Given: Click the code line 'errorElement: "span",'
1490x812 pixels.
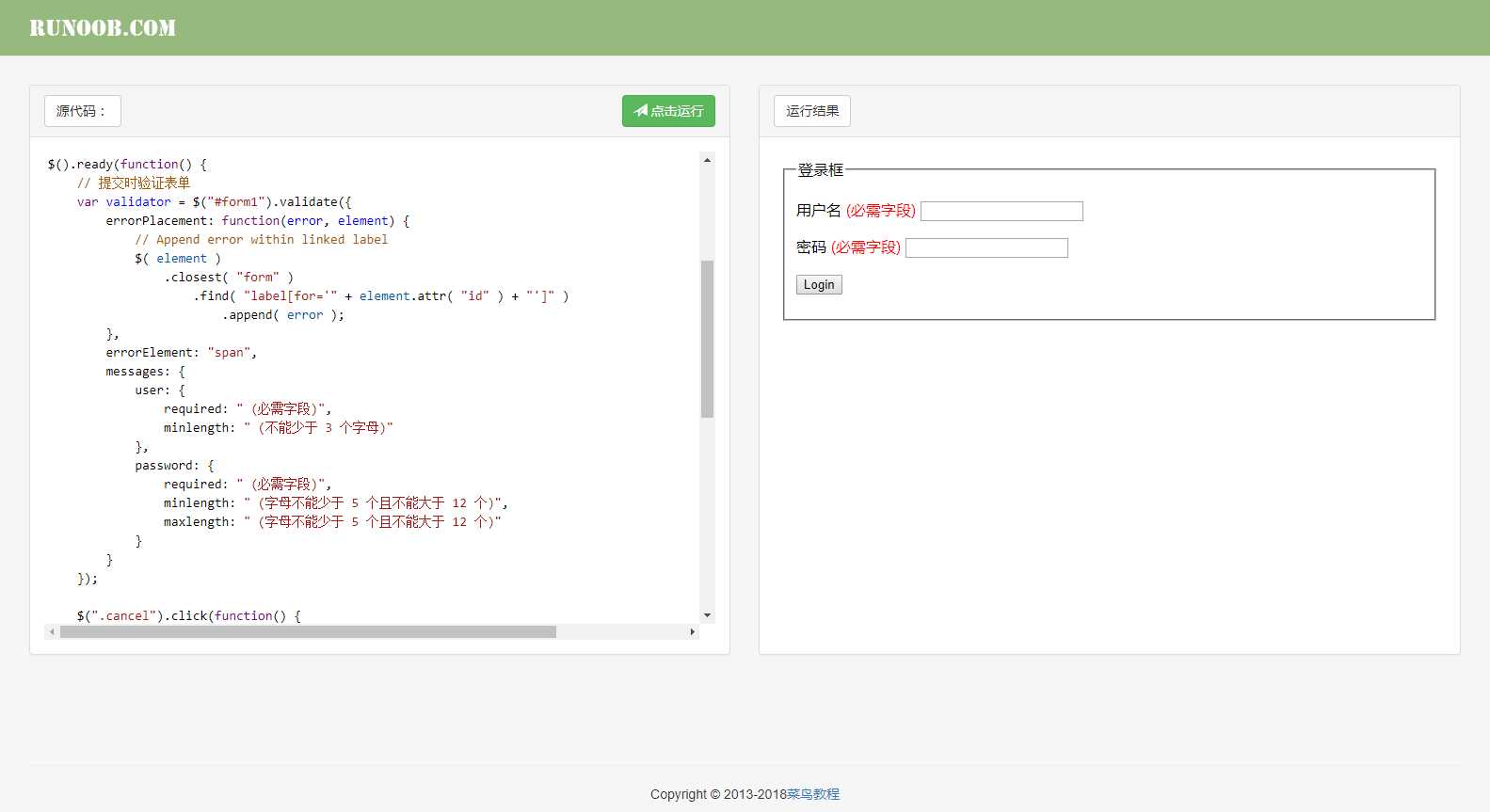Looking at the screenshot, I should 181,352.
